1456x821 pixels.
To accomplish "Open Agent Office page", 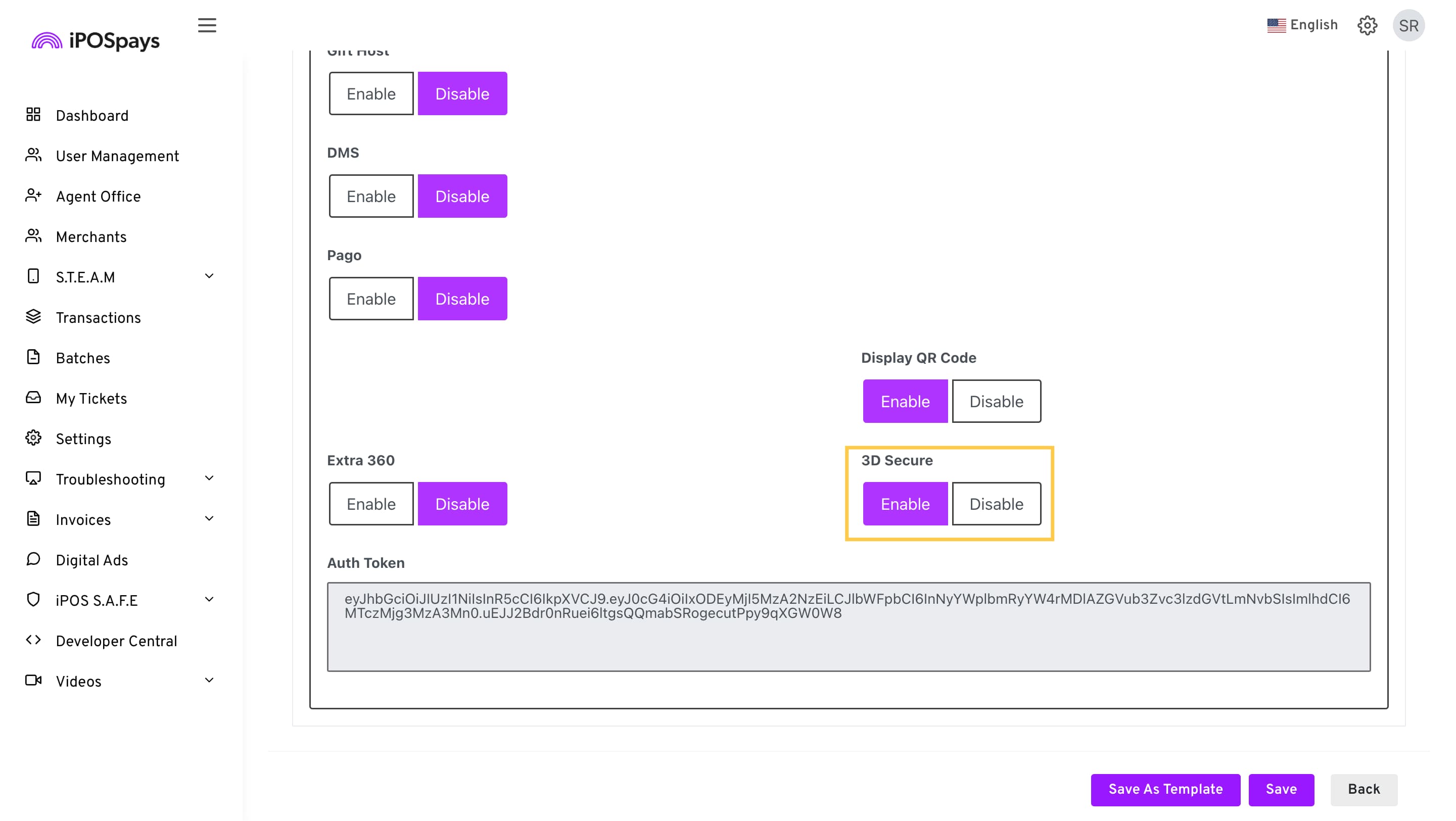I will 99,197.
